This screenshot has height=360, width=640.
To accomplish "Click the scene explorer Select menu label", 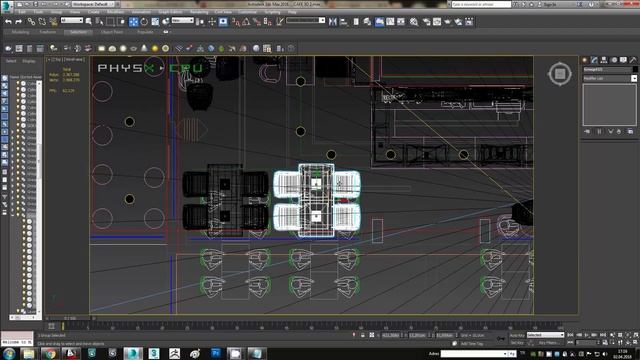I will pyautogui.click(x=11, y=61).
